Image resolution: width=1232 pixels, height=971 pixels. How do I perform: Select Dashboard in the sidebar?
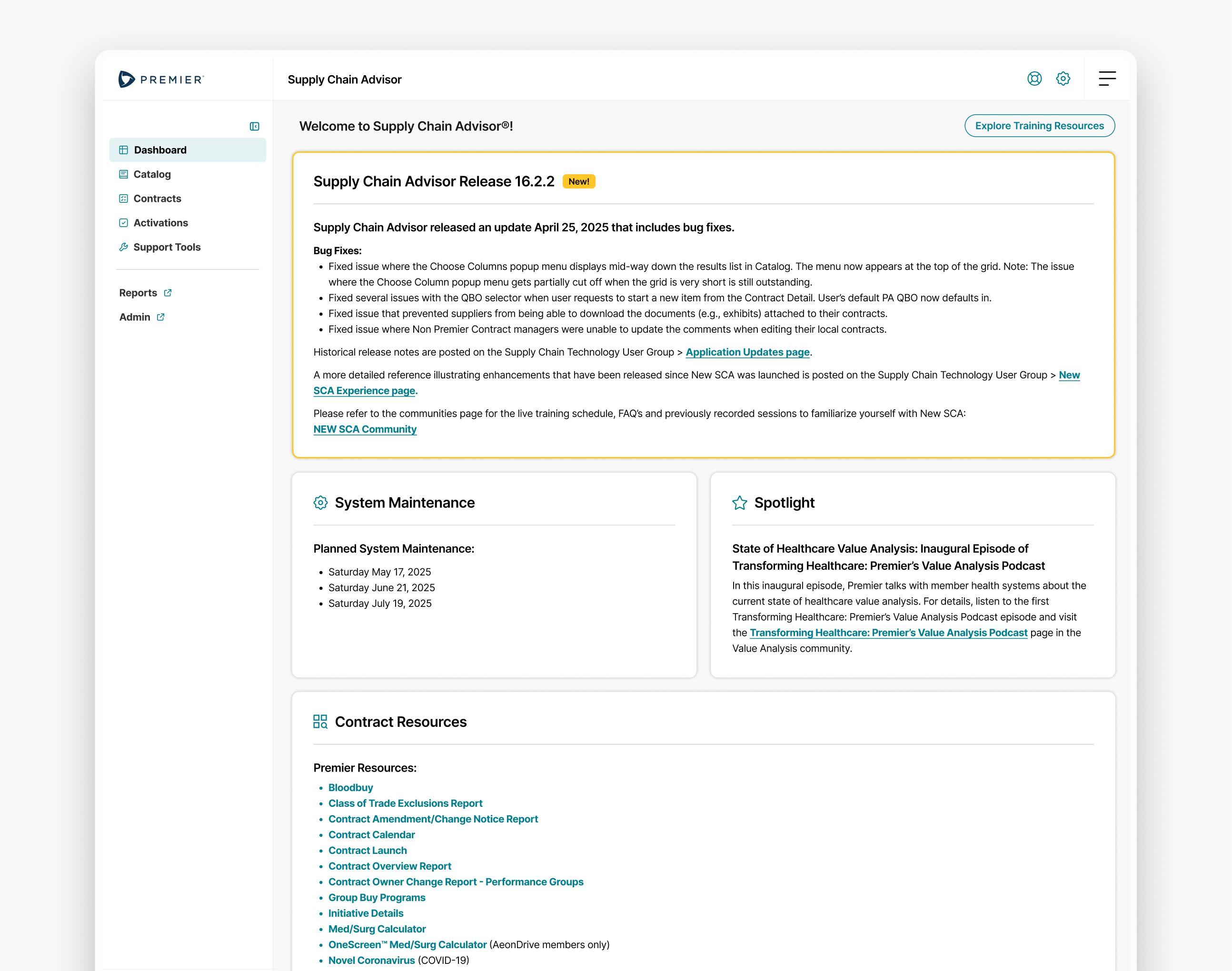pyautogui.click(x=160, y=150)
